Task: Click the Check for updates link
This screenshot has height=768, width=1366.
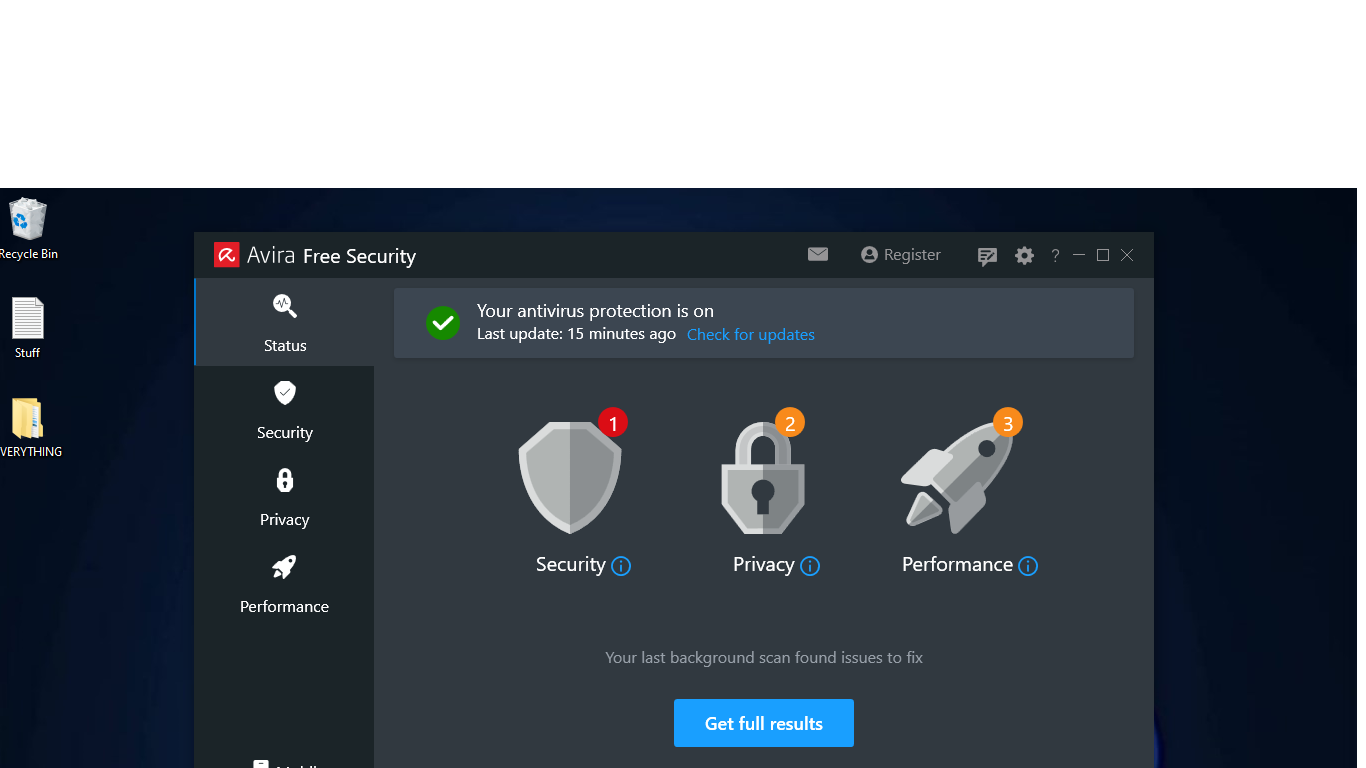Action: [x=751, y=335]
